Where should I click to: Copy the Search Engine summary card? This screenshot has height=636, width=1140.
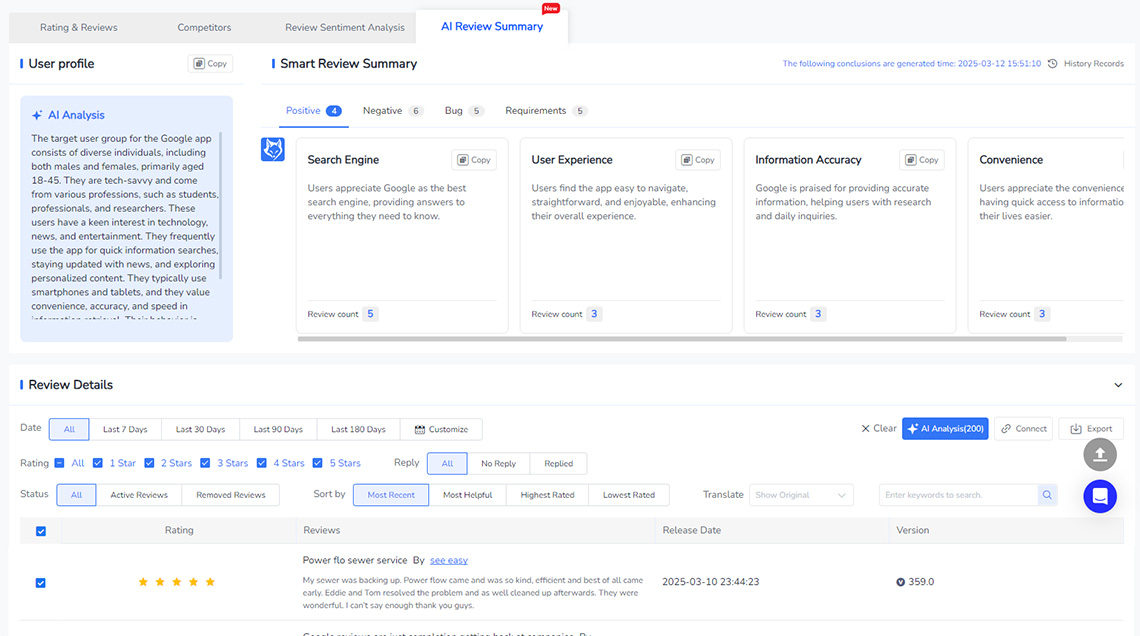tap(474, 160)
